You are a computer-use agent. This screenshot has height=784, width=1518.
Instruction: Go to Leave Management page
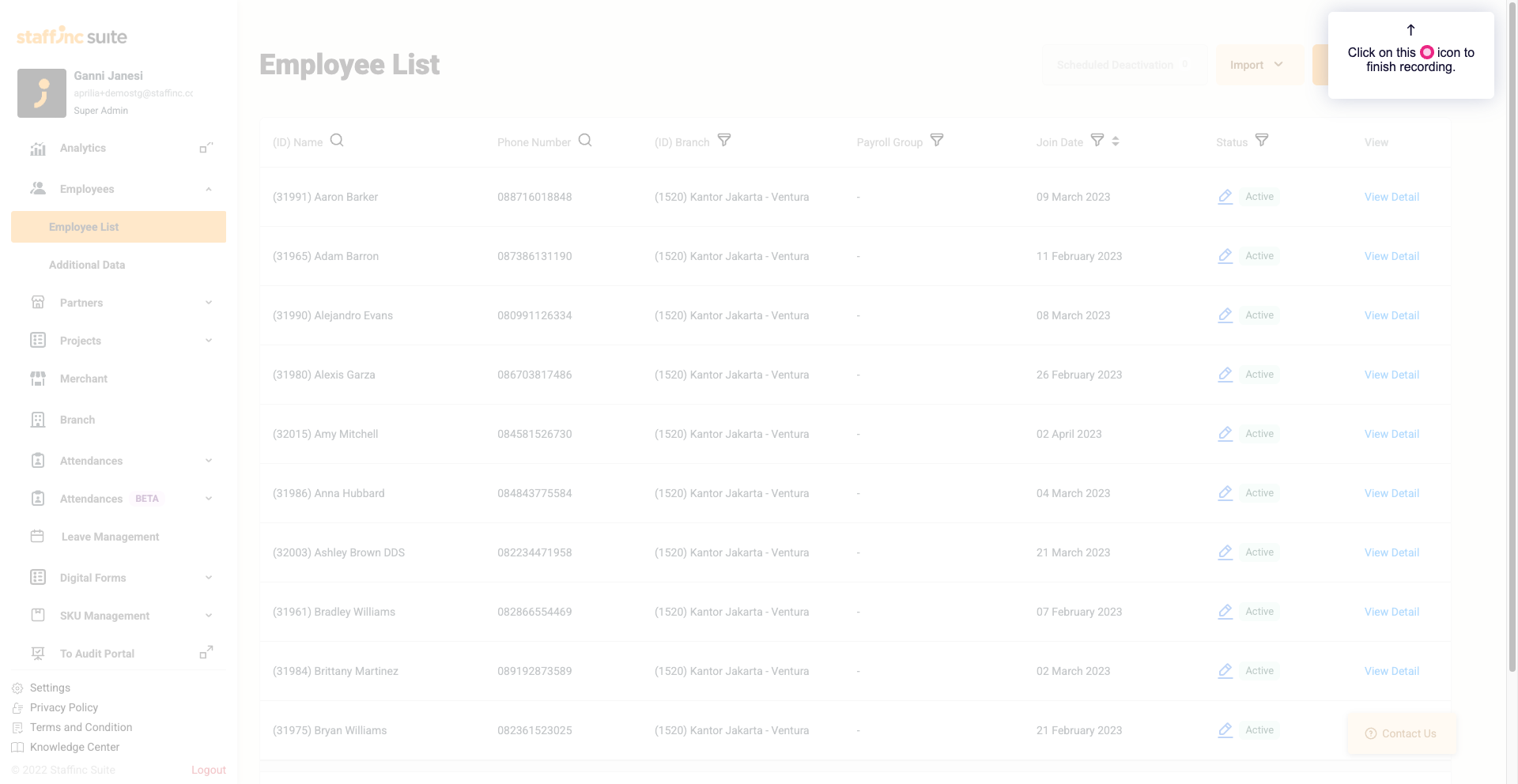coord(110,537)
